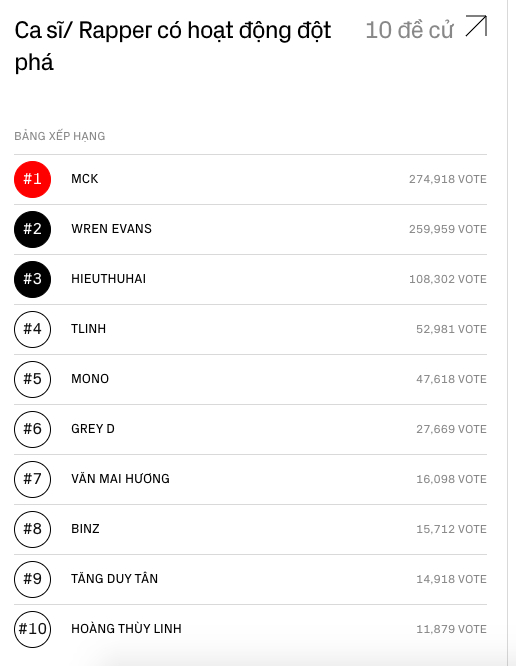Select GREY D nominee row

[x=250, y=429]
